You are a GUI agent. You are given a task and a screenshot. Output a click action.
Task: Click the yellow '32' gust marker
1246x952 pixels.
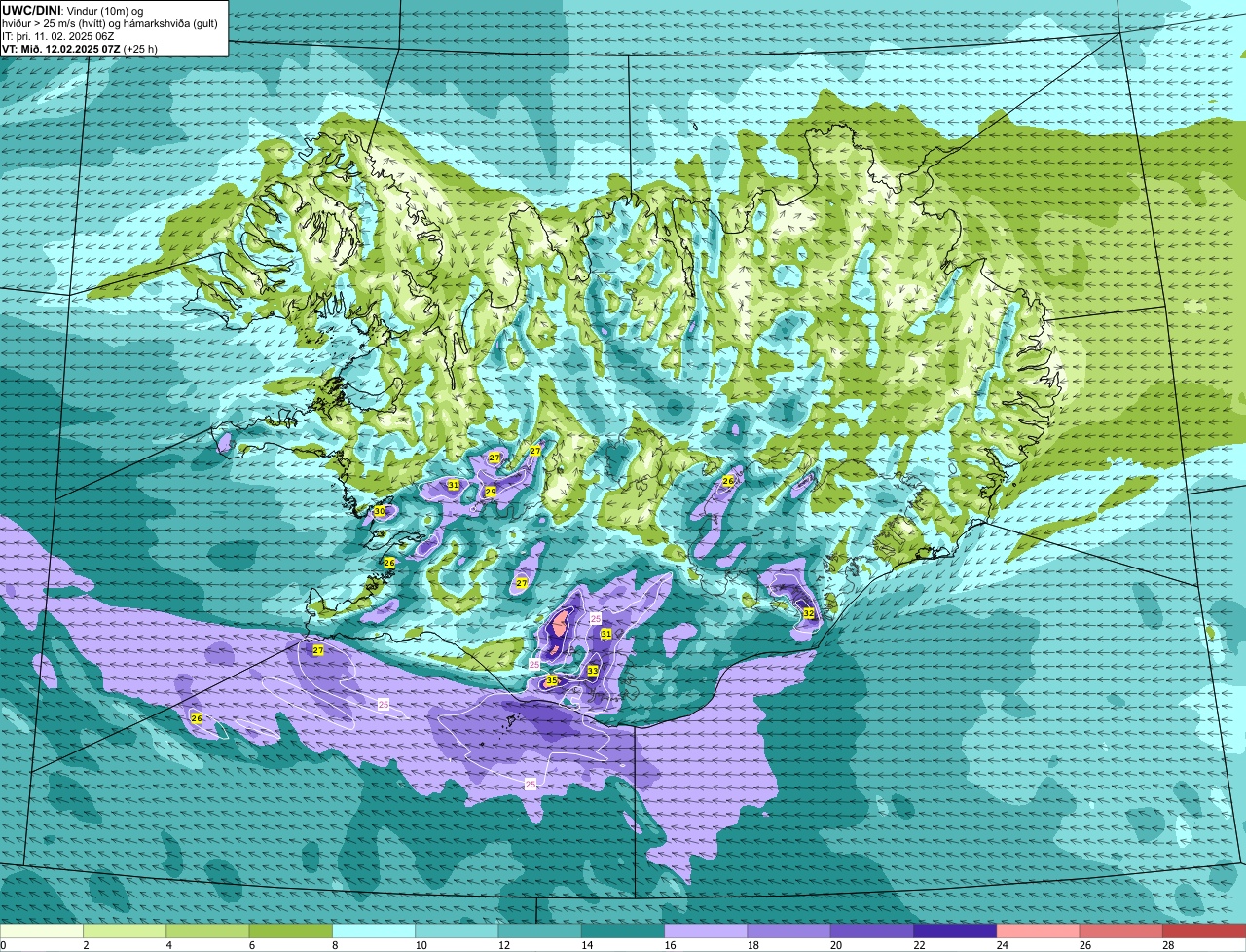[809, 613]
